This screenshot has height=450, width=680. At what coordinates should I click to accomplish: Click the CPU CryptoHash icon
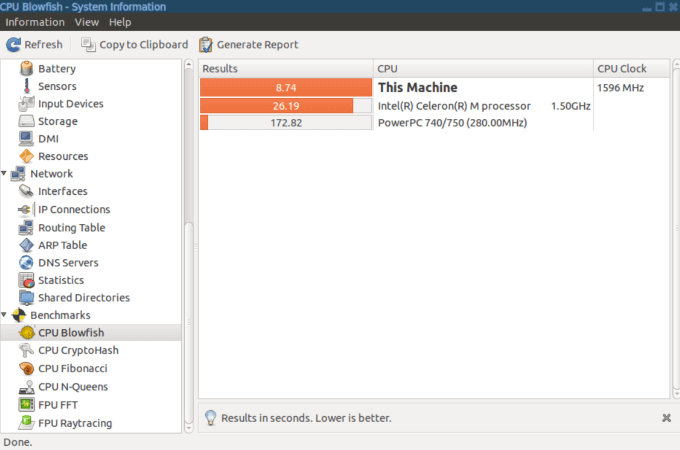[26, 351]
